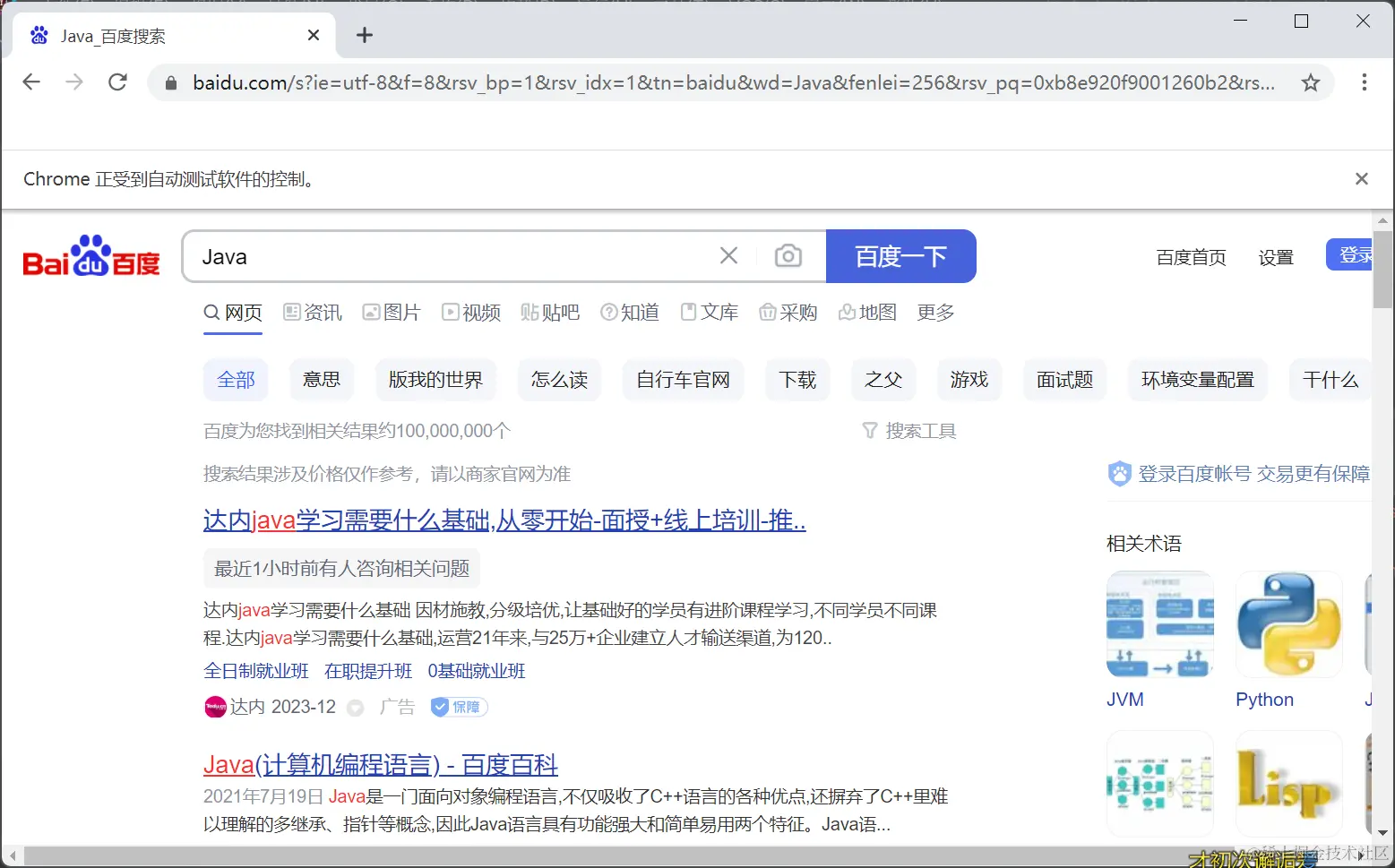The image size is (1395, 868).
Task: Go forward with browser forward arrow
Action: (74, 82)
